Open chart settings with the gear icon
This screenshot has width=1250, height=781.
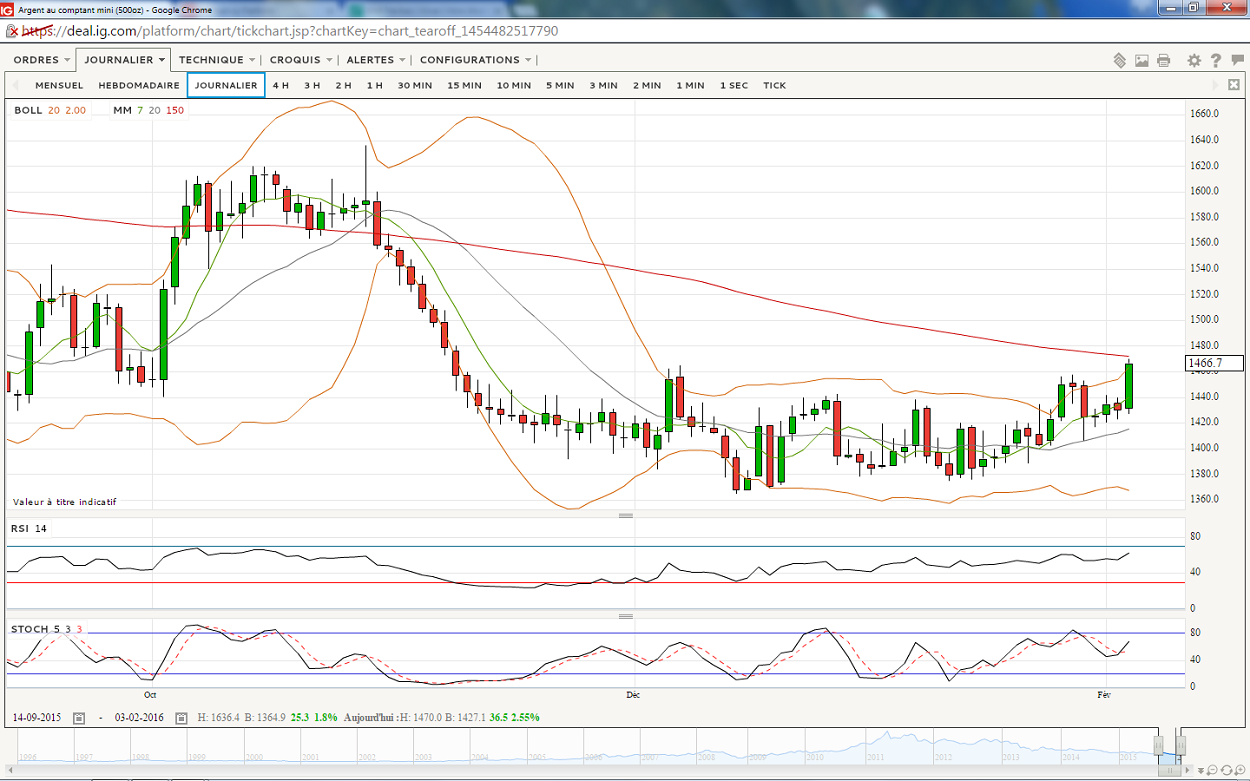tap(1194, 61)
